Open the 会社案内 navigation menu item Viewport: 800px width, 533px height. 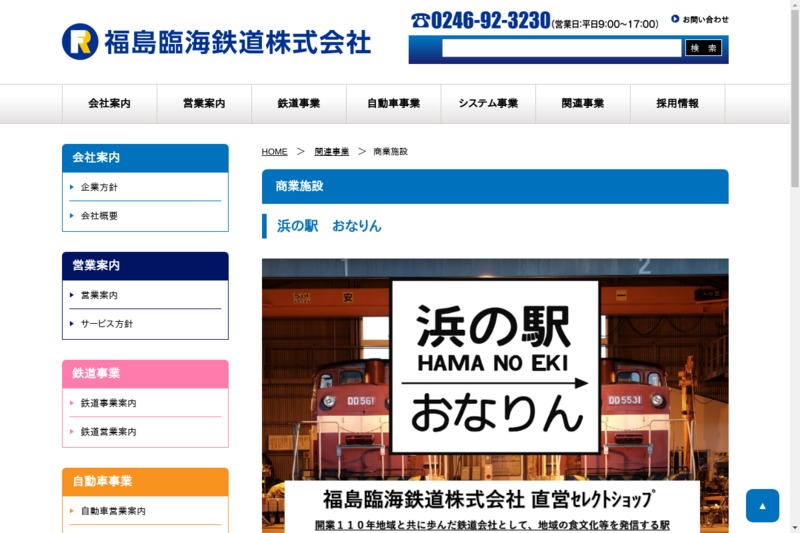pos(109,104)
